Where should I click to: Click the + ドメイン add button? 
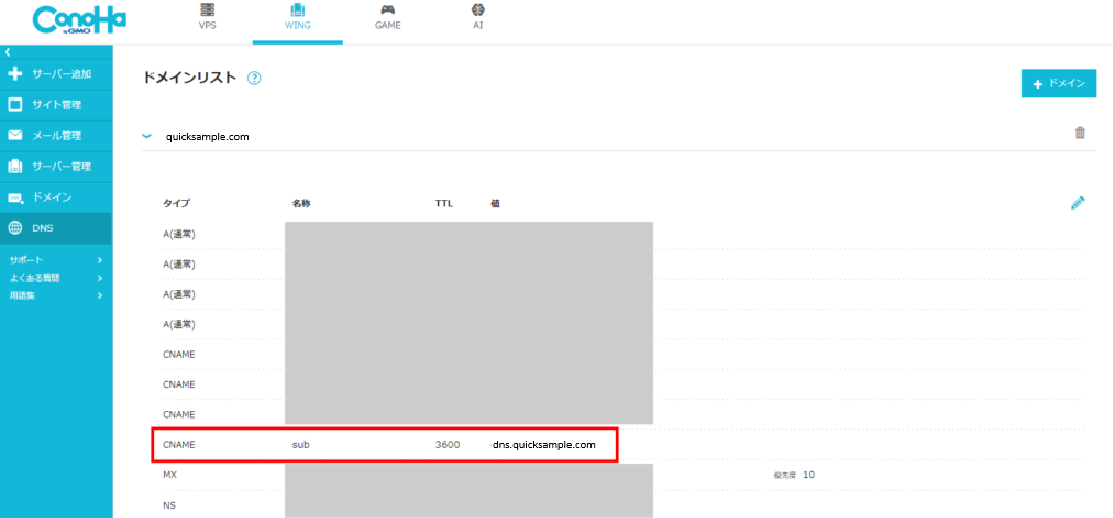(x=1058, y=83)
